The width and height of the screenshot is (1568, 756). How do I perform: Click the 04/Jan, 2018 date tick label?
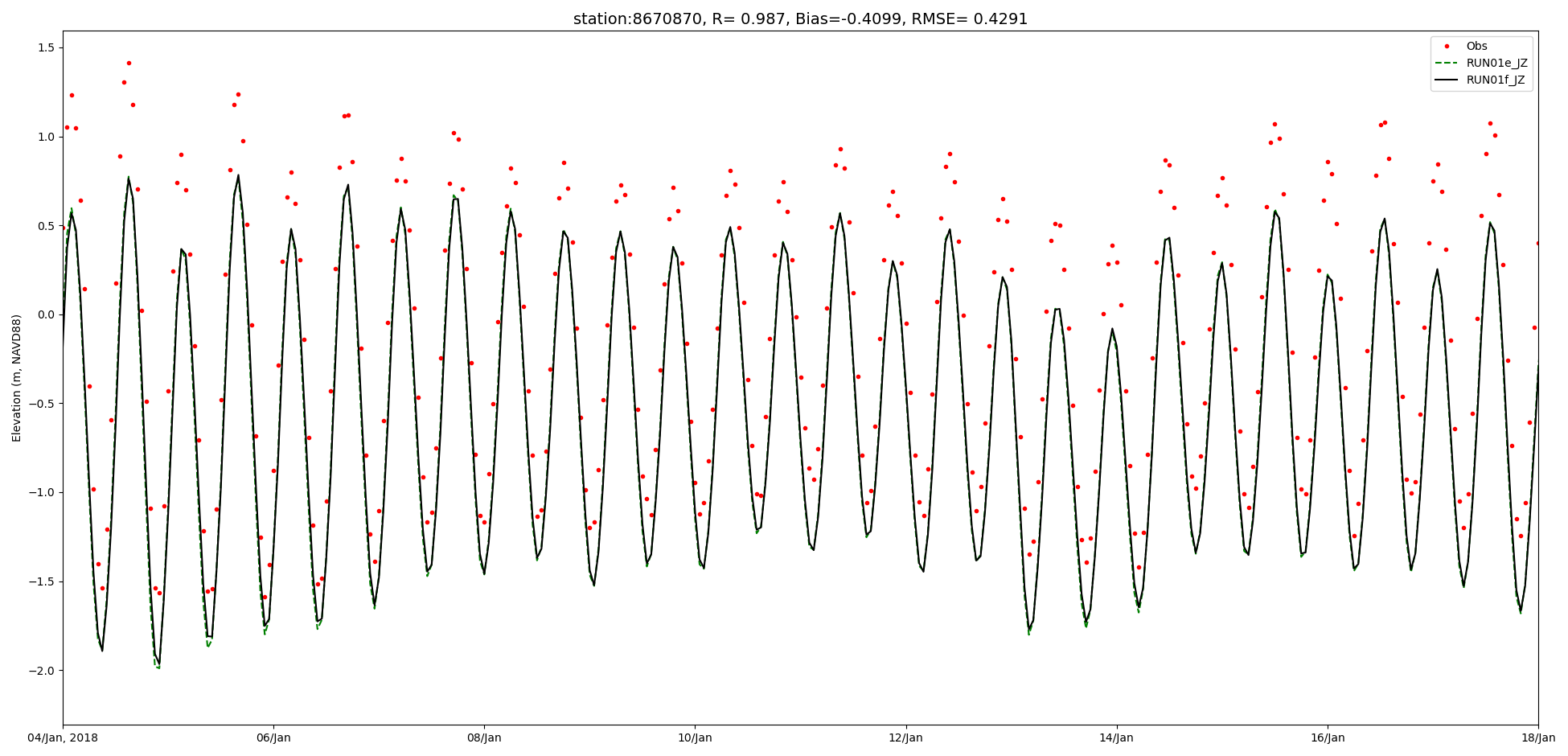pos(63,738)
